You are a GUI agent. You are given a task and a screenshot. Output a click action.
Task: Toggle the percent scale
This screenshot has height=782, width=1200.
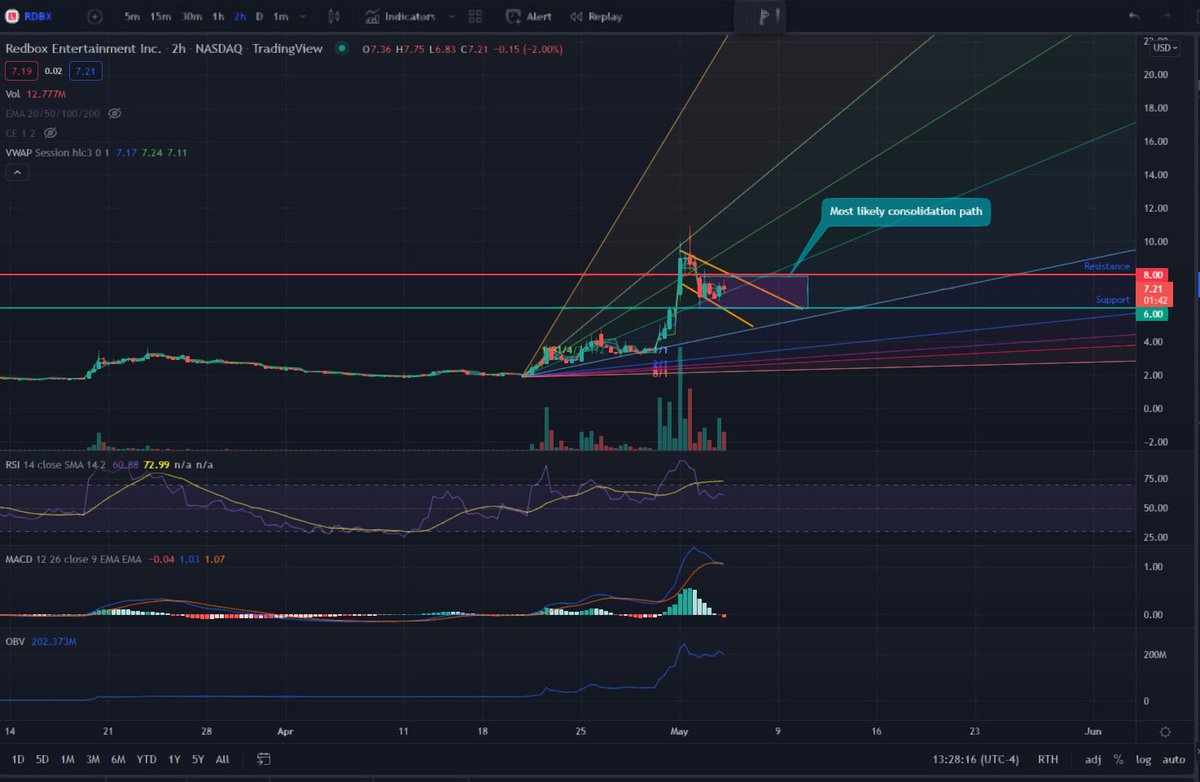click(1119, 760)
